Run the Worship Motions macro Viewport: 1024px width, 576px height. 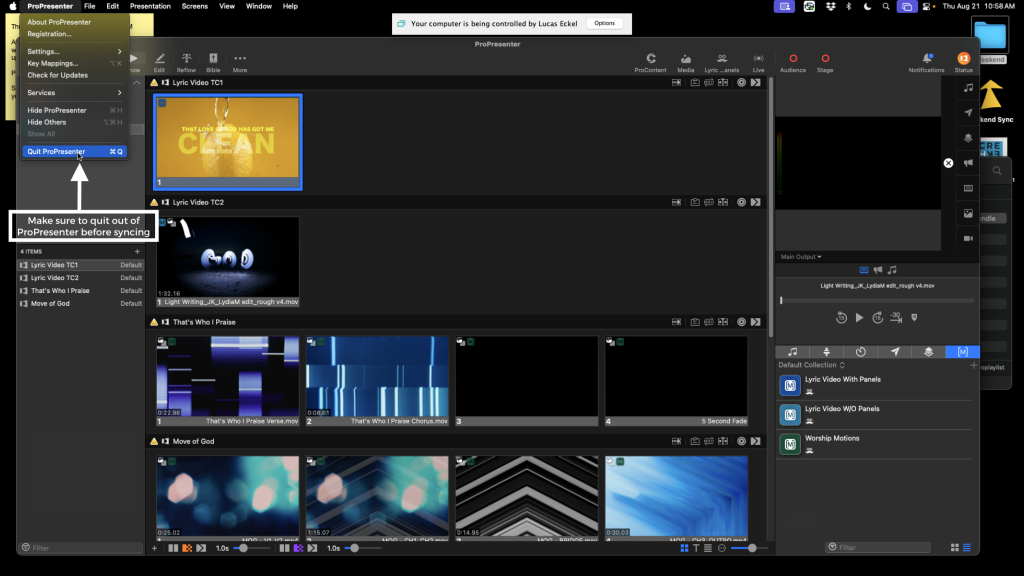(x=875, y=444)
